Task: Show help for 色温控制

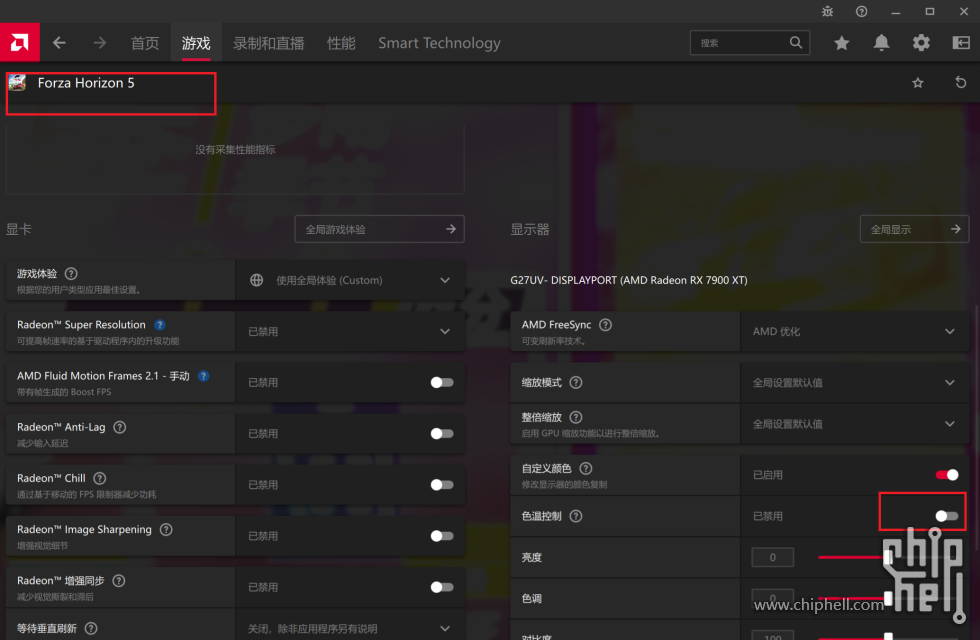Action: tap(576, 516)
